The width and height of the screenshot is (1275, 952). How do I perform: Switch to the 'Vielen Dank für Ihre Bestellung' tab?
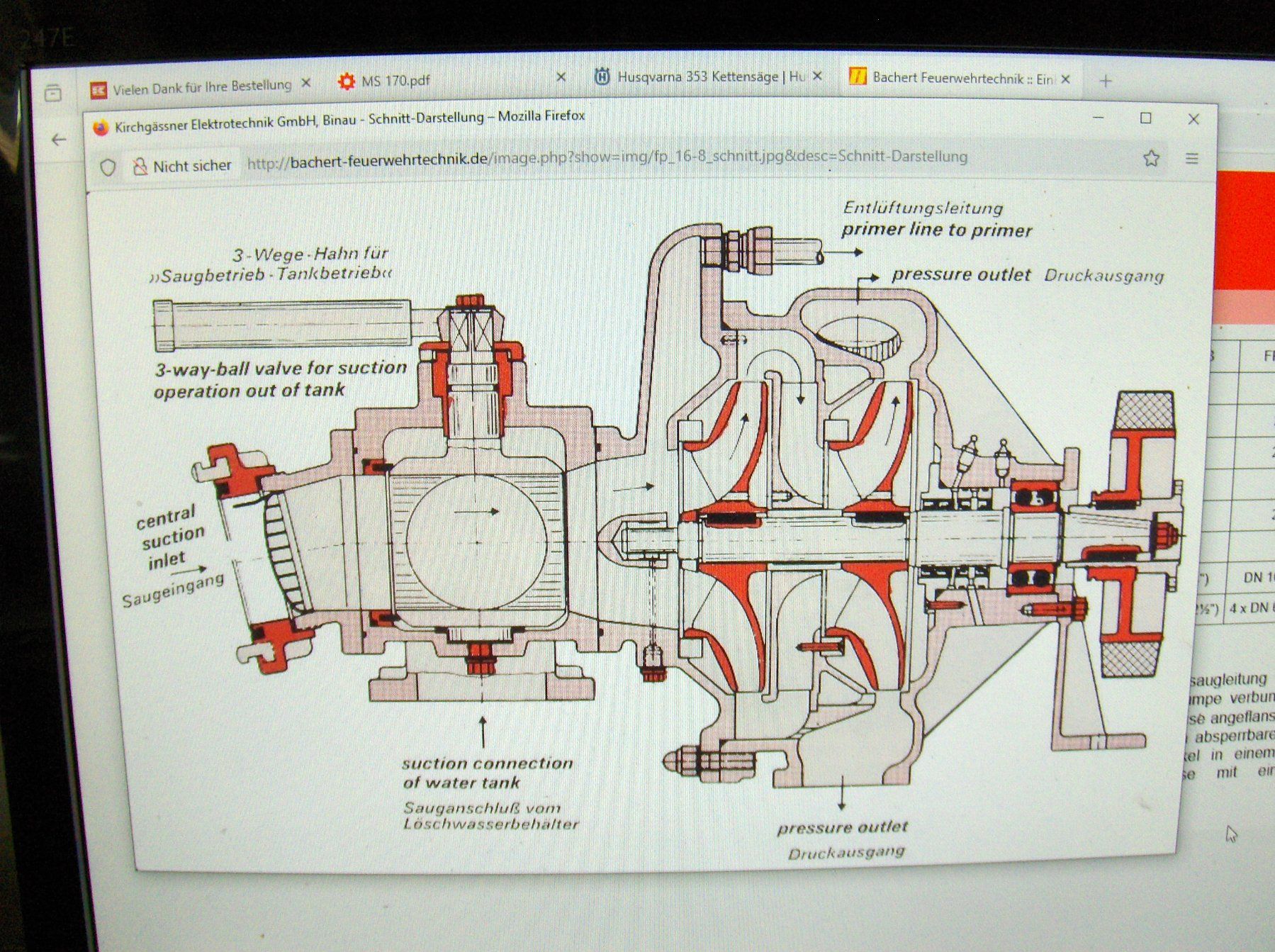tap(201, 86)
